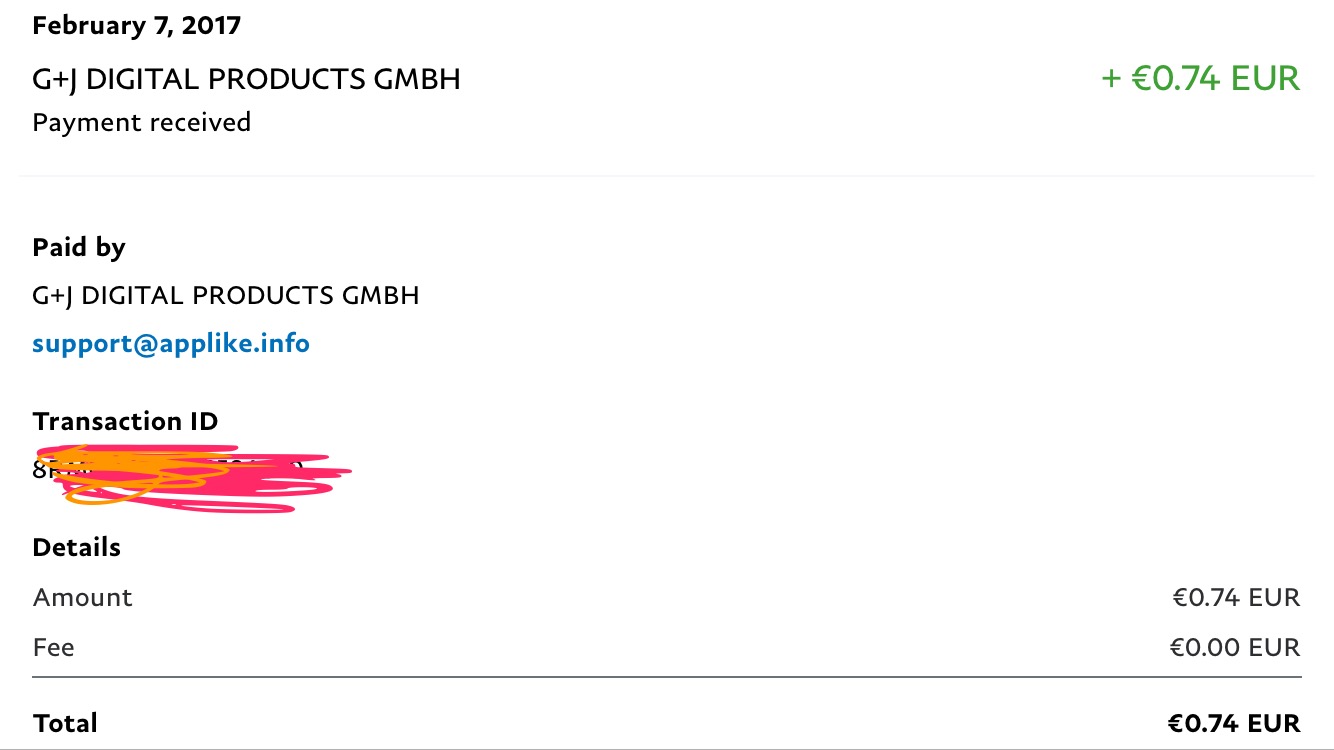
Task: Click the Details section heading
Action: [x=77, y=548]
